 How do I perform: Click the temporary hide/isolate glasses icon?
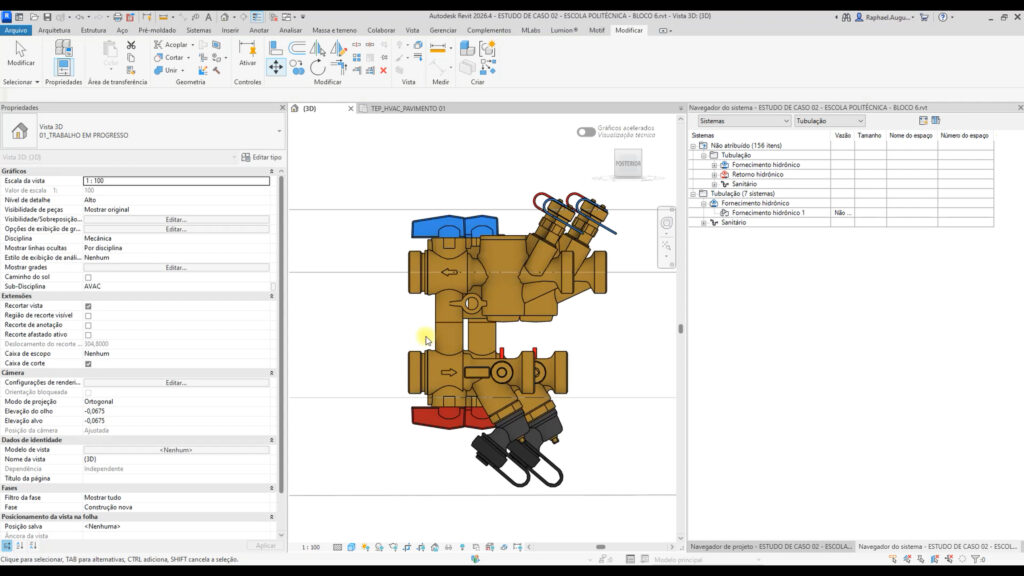(x=448, y=547)
